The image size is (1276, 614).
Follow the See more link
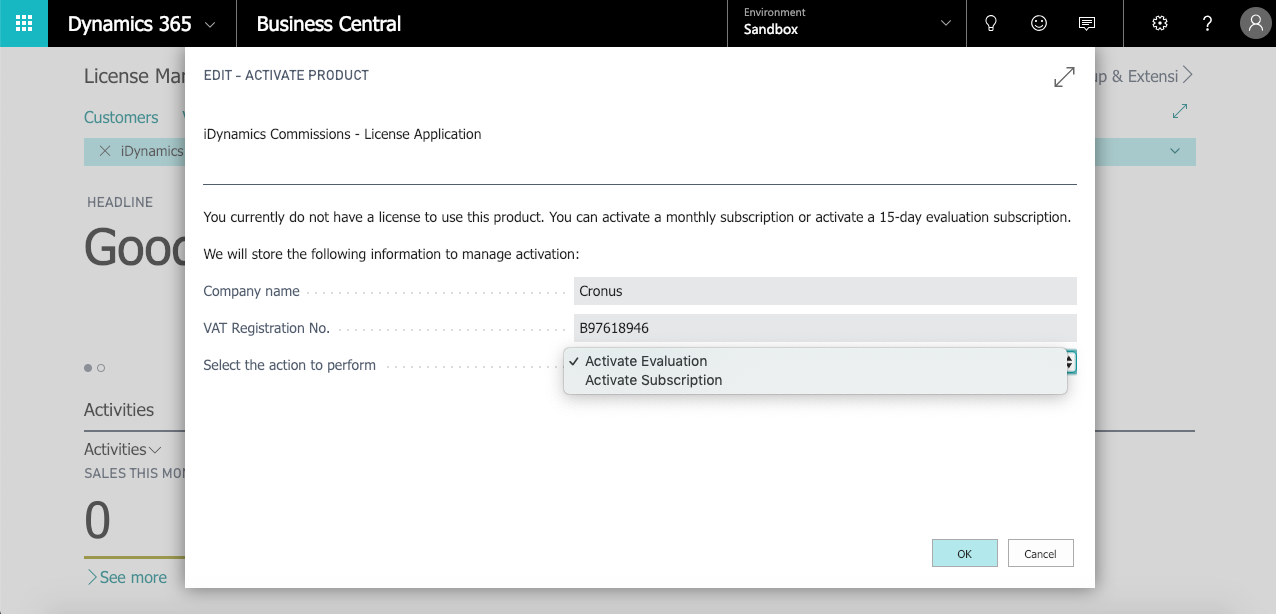pyautogui.click(x=126, y=577)
